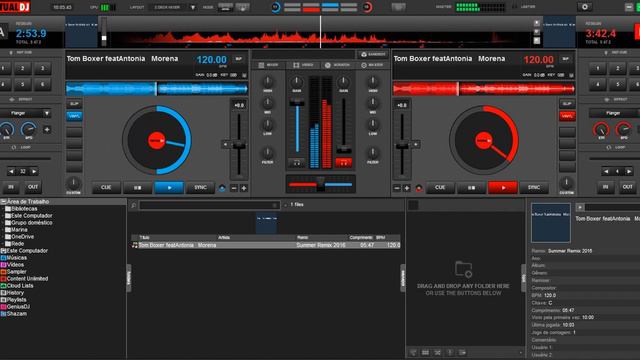Hit CUE on the left deck

(106, 188)
